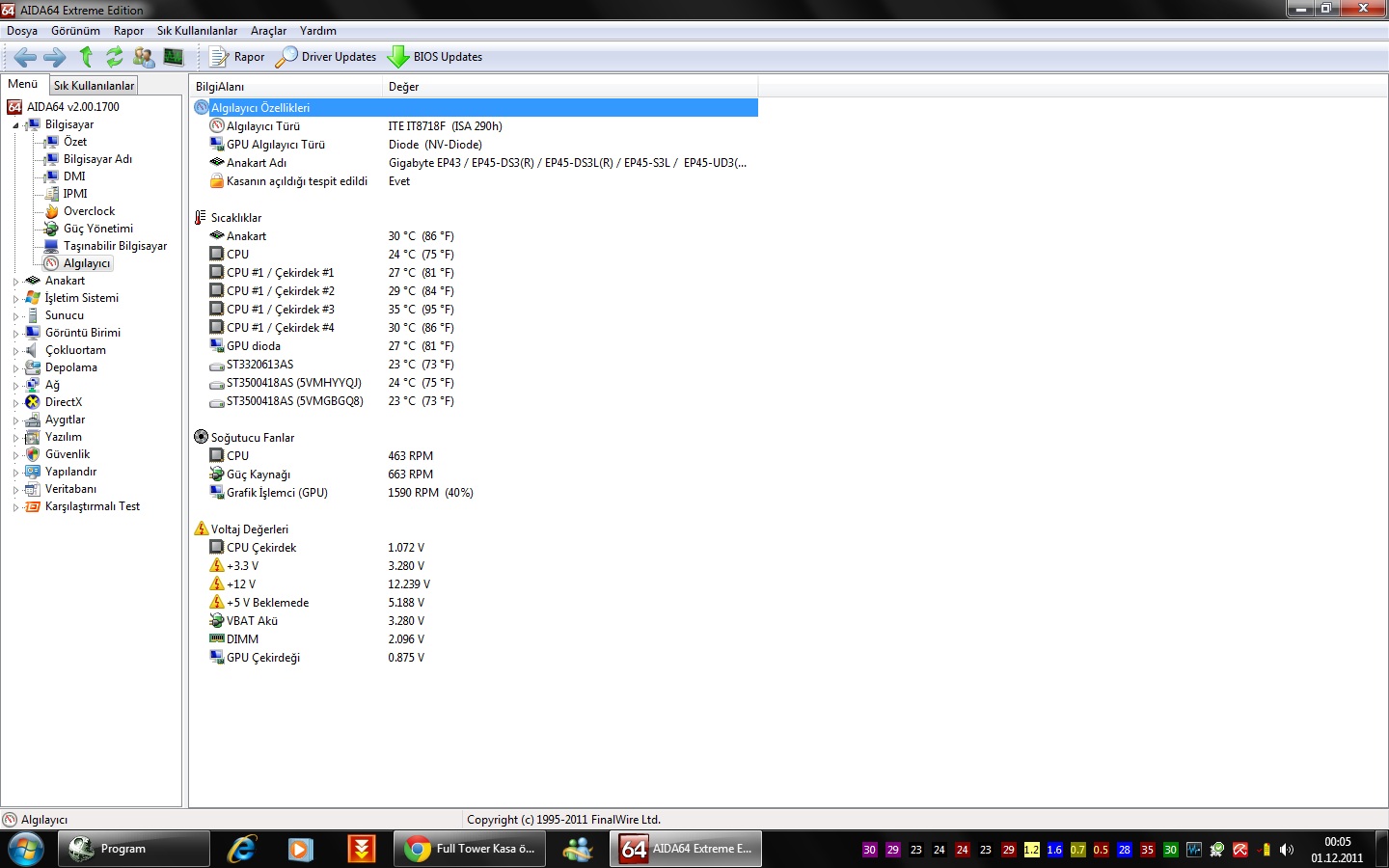Click the Windows Start button
The width and height of the screenshot is (1389, 868).
click(26, 850)
